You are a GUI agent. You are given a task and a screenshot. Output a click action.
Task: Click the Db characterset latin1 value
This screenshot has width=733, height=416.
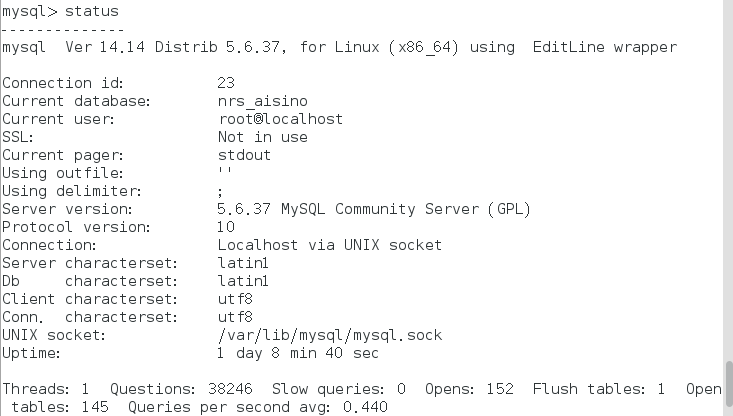243,281
